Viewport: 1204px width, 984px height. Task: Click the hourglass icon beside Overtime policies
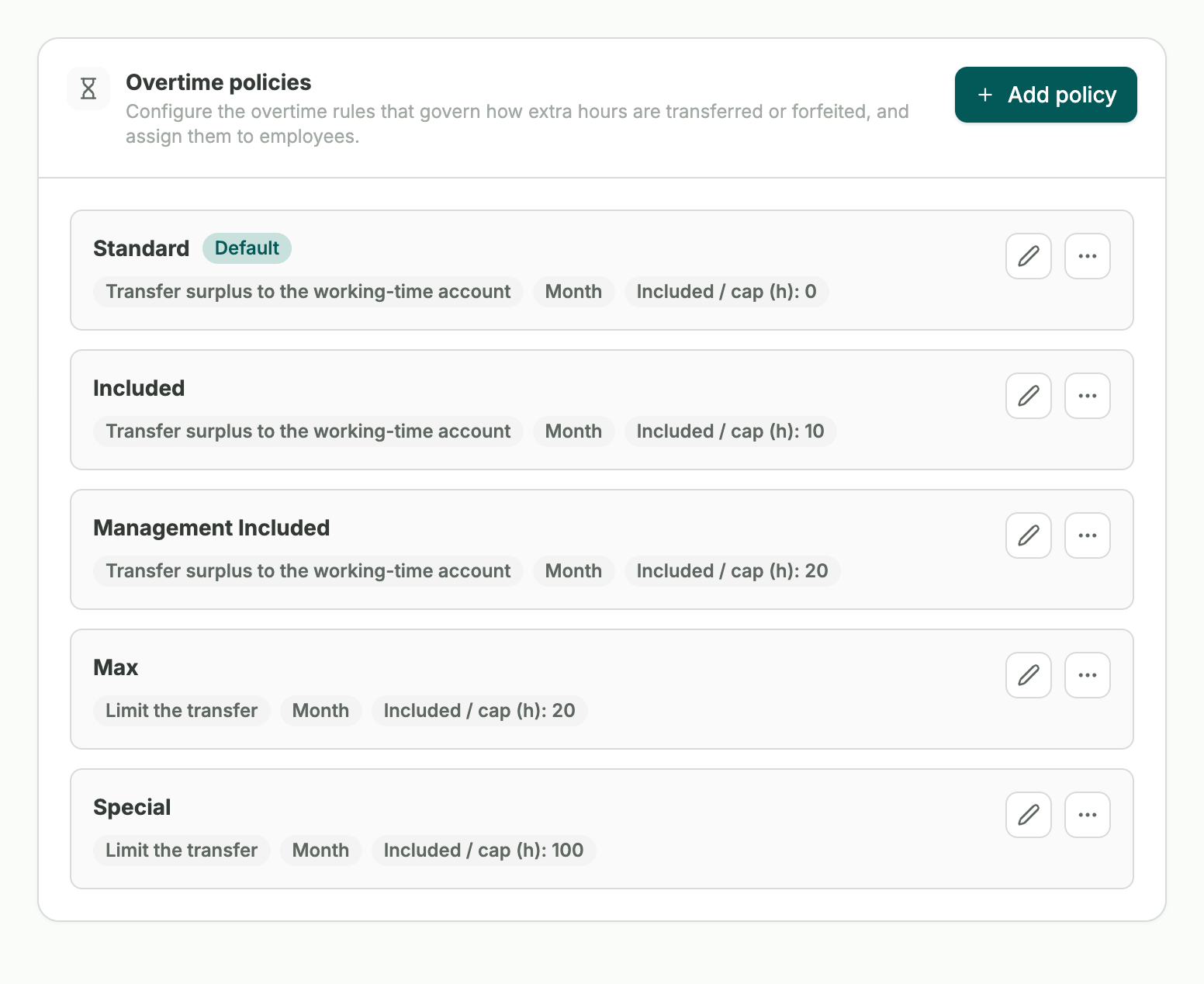click(88, 88)
